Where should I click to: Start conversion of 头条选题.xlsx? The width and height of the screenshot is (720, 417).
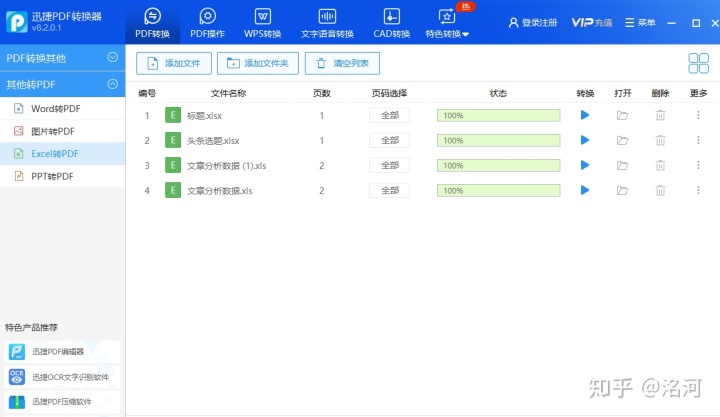point(585,140)
